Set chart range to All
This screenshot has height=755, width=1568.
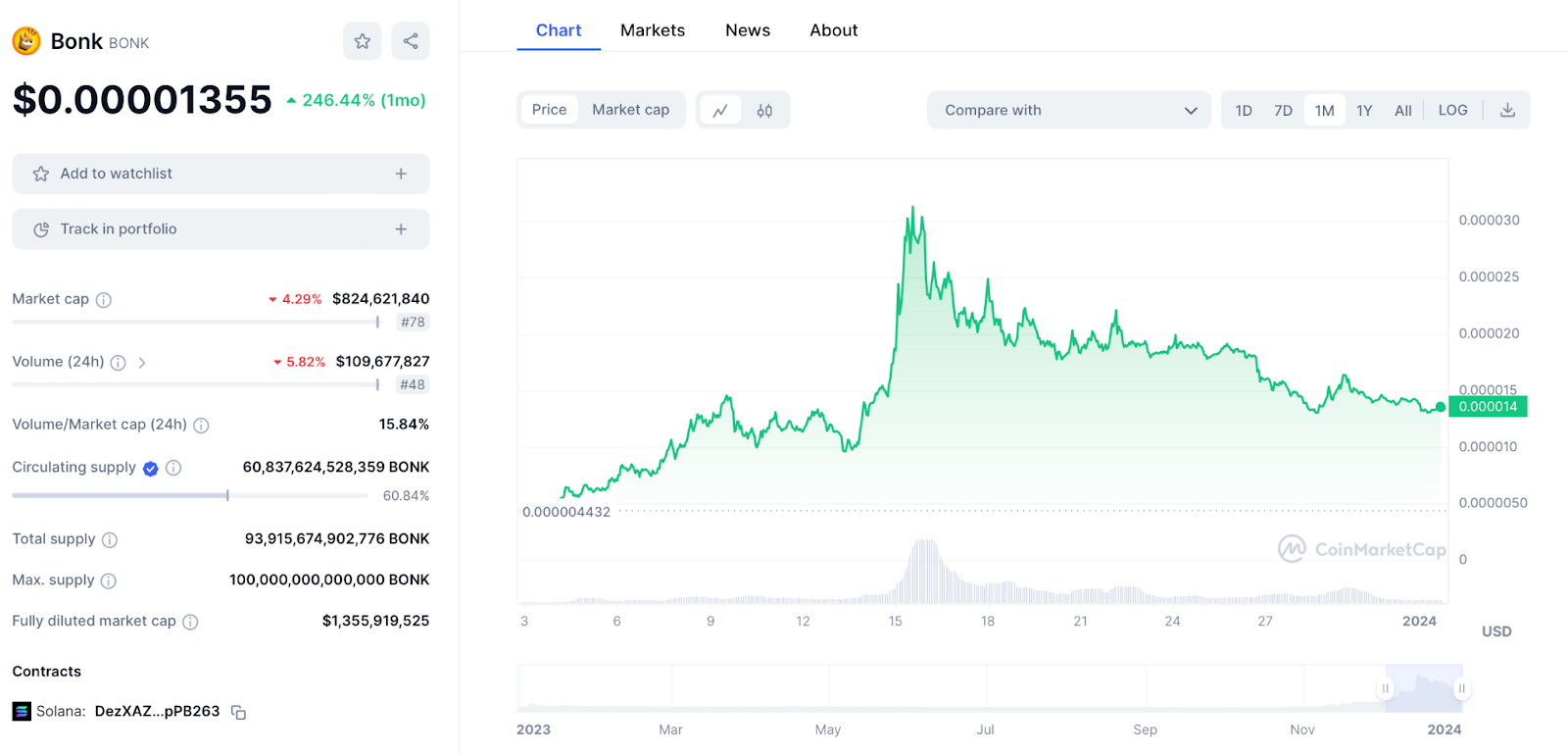[1403, 111]
